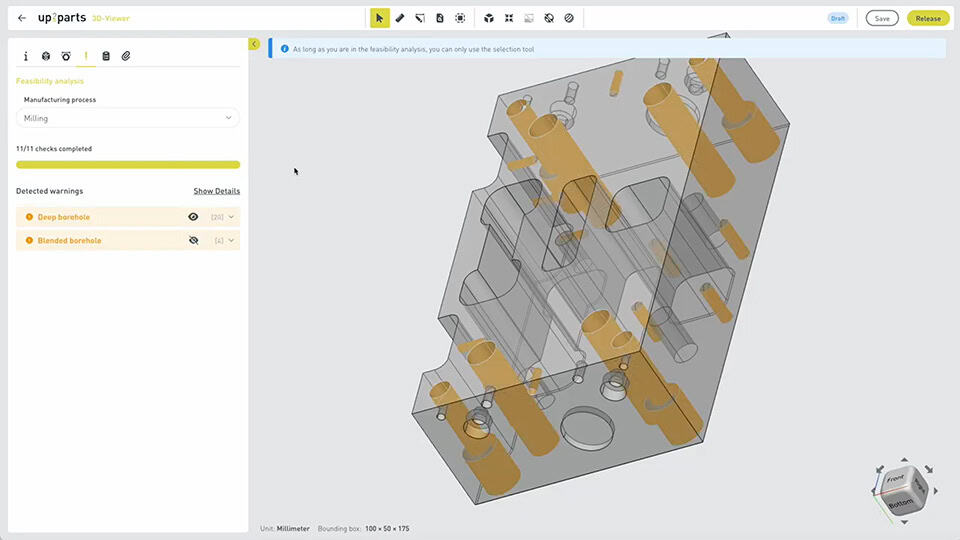960x540 pixels.
Task: Rotate view down with cube bottom arrow
Action: (x=904, y=522)
